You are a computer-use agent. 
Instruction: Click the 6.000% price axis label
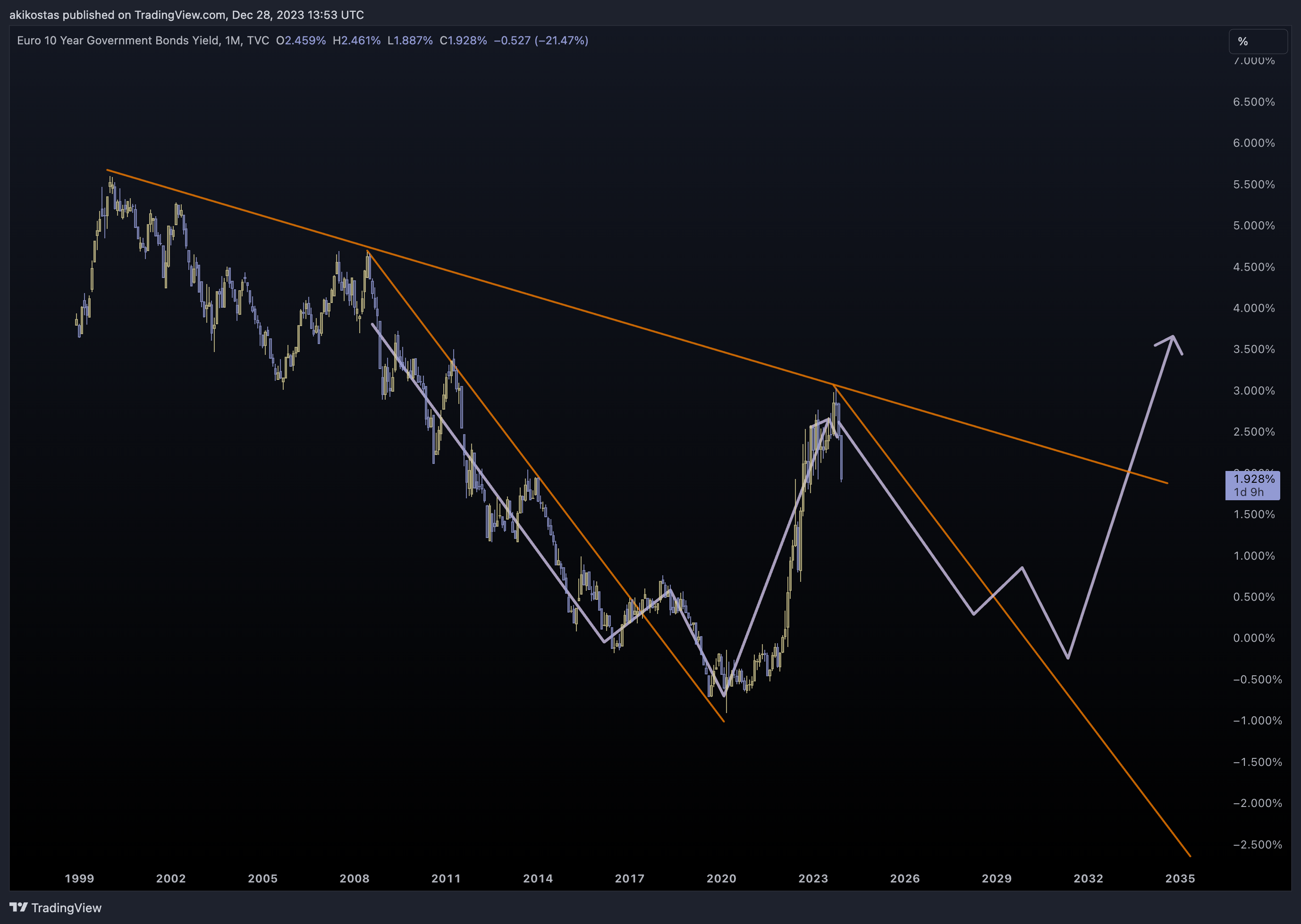1254,143
